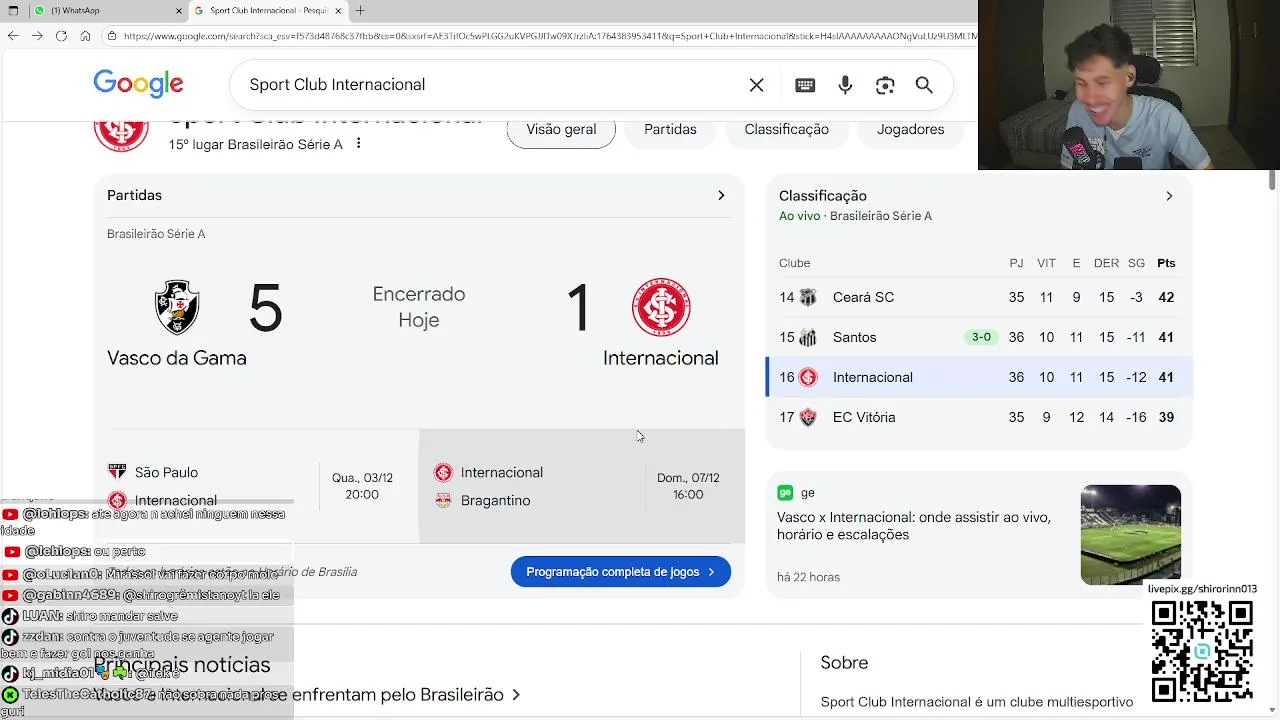
Task: Click the Internacional crest in the match score
Action: pyautogui.click(x=661, y=307)
